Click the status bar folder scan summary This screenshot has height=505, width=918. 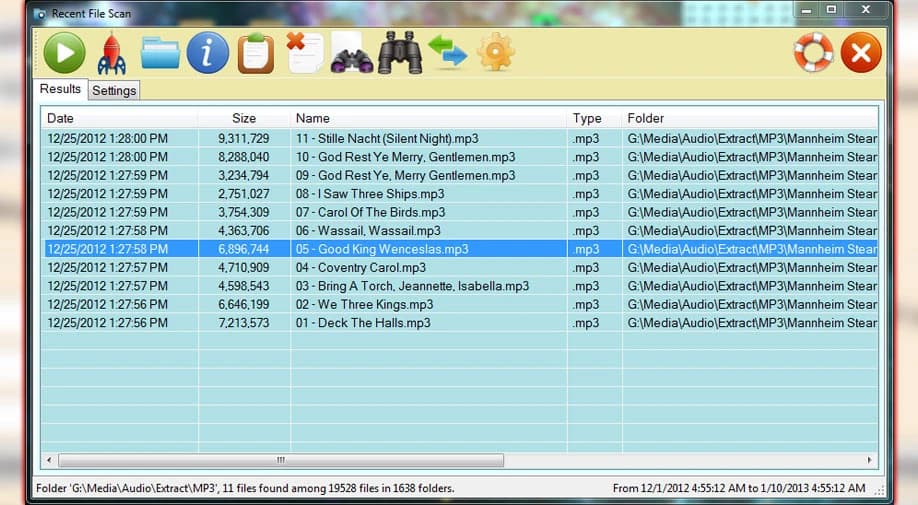pyautogui.click(x=245, y=488)
